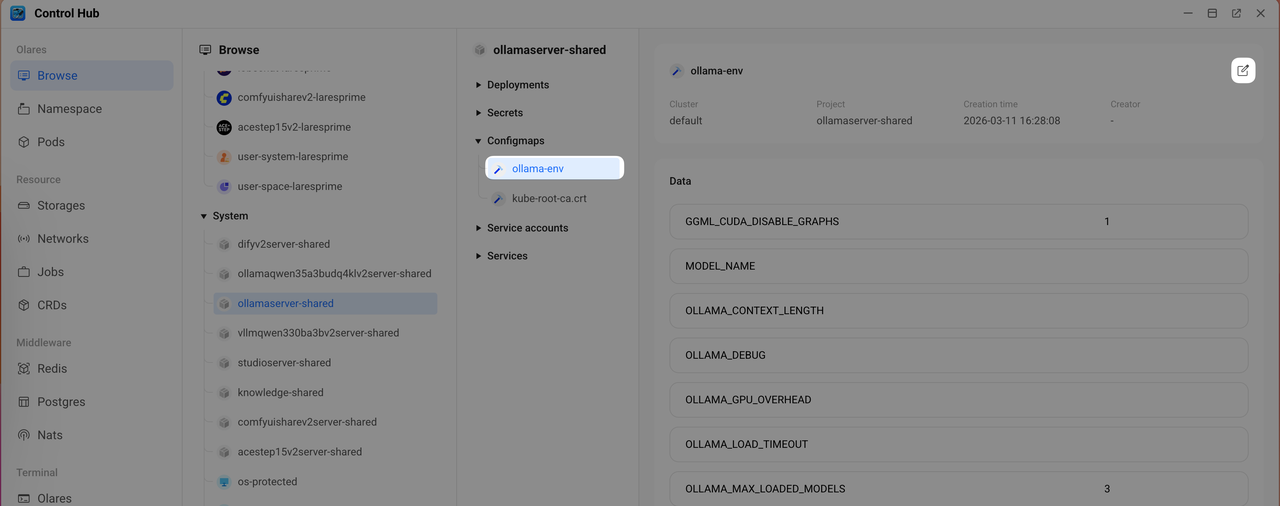Click the user-system-laresprime icon
Screen dimensions: 1280x506
(224, 157)
